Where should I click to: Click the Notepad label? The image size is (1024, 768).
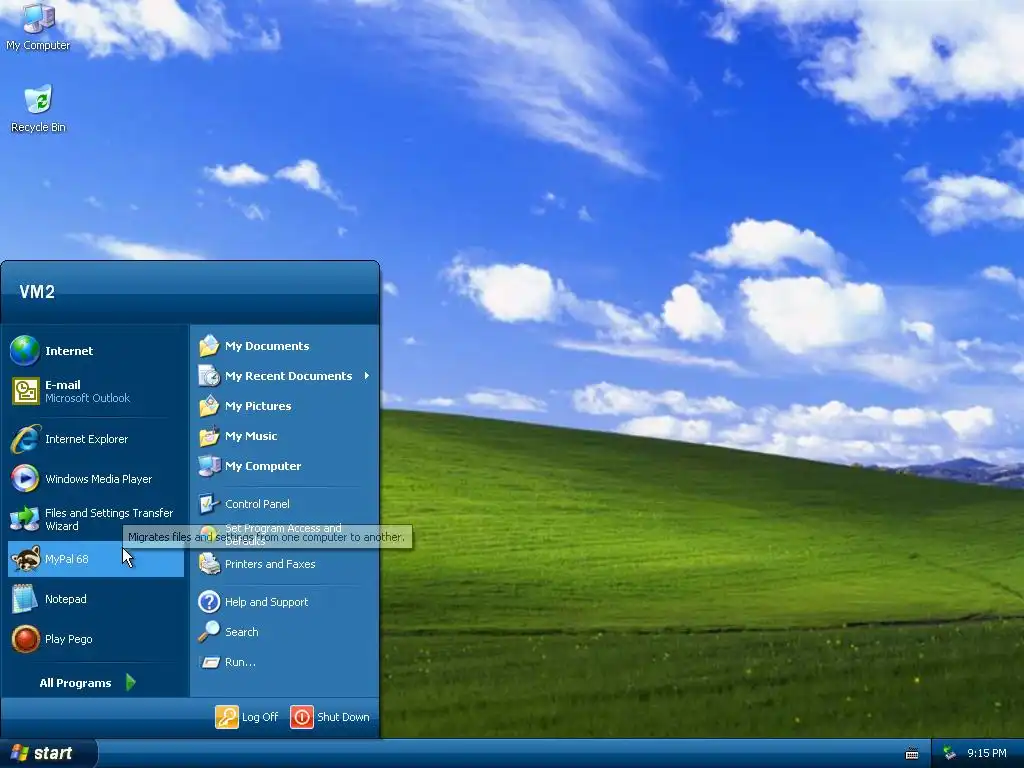point(65,599)
